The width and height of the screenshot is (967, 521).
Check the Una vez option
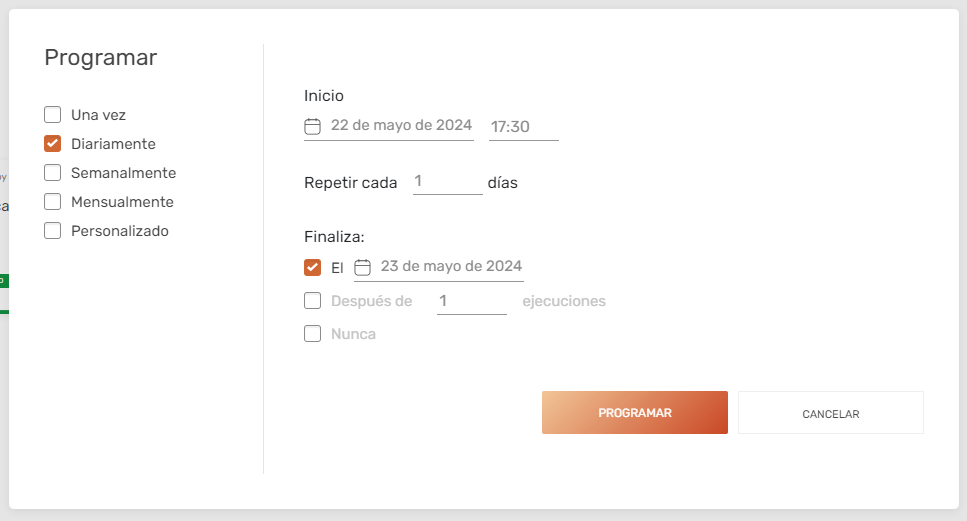tap(52, 115)
